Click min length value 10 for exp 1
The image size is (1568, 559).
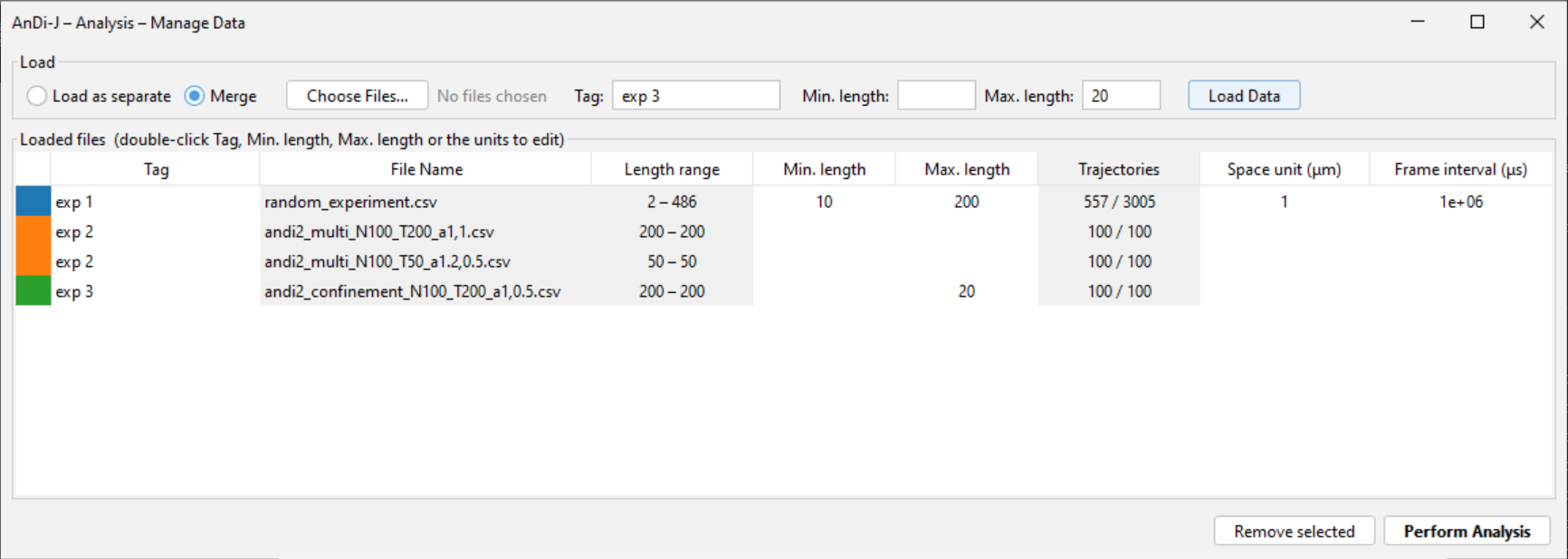click(824, 202)
